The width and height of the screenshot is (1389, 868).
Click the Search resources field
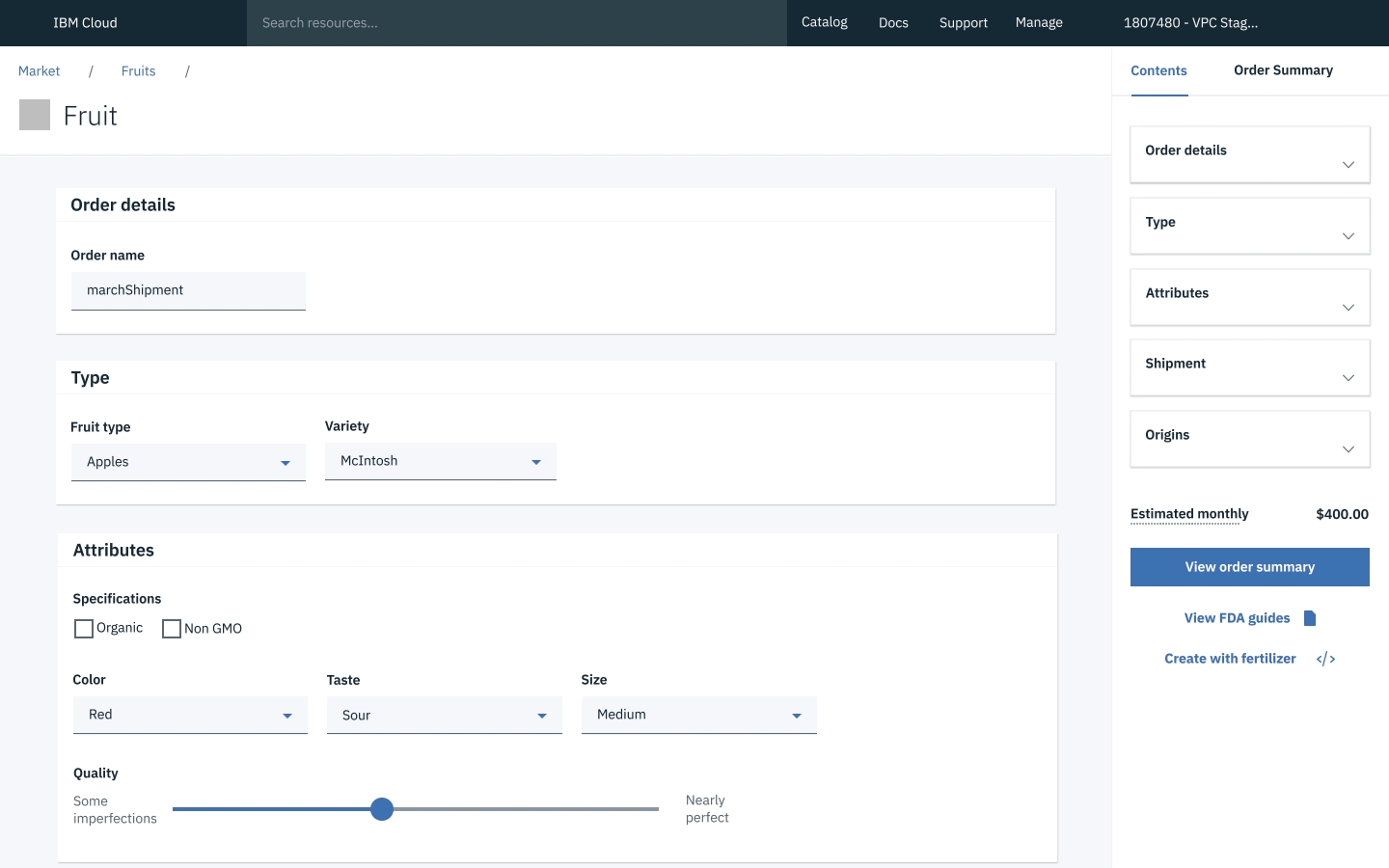click(517, 23)
